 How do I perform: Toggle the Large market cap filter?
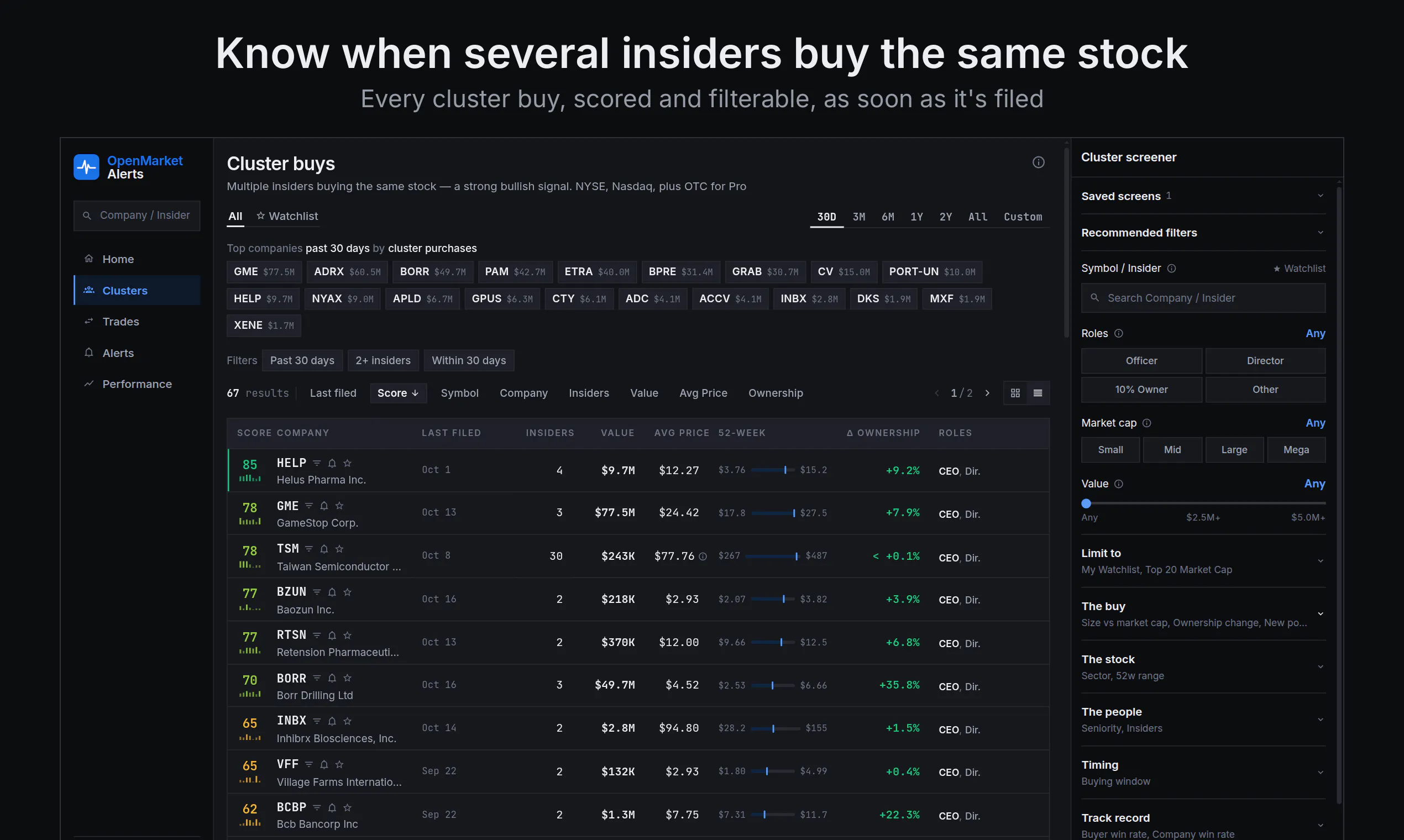(x=1234, y=450)
